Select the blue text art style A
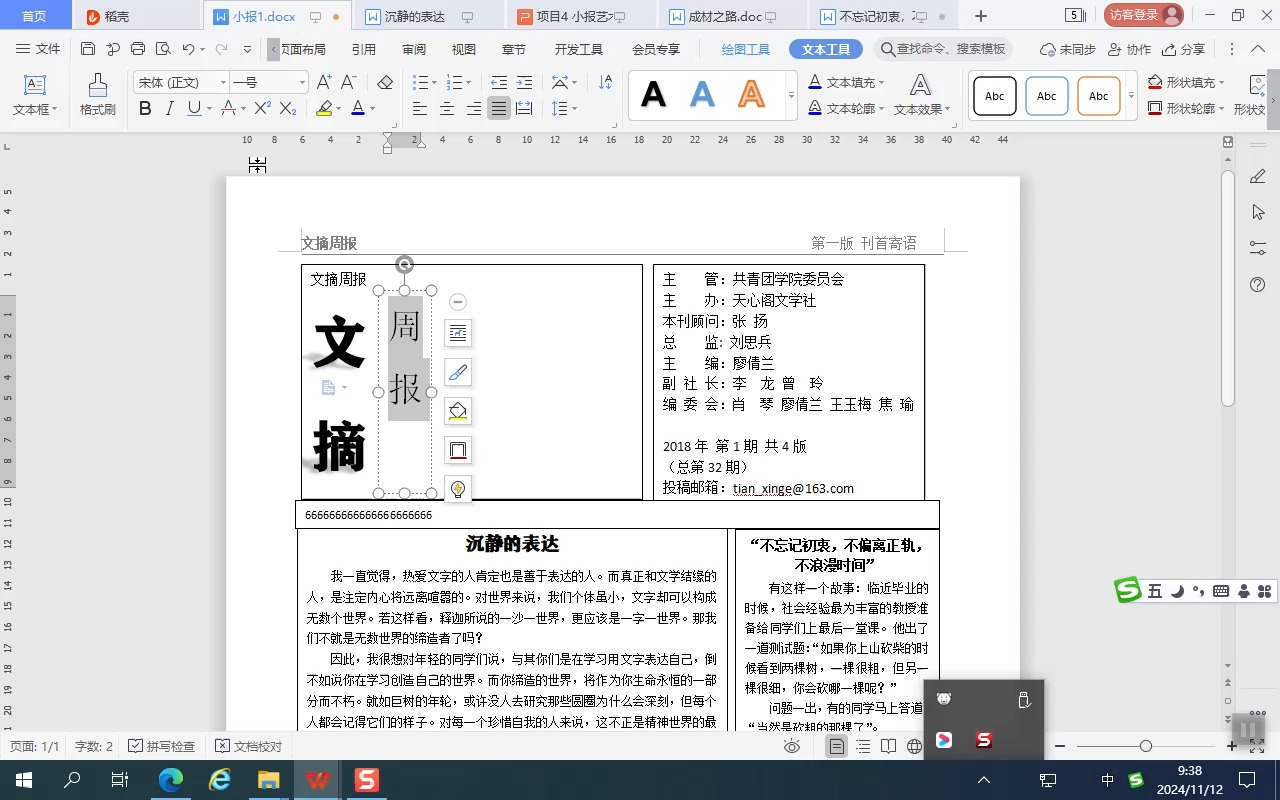The height and width of the screenshot is (800, 1280). tap(703, 95)
